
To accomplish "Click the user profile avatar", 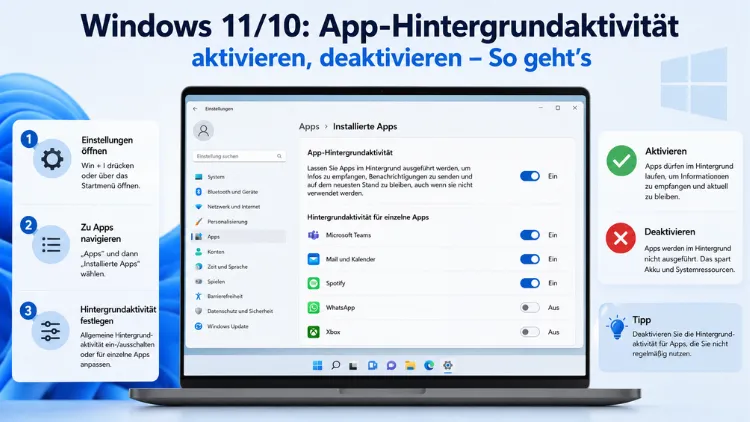I will tap(203, 131).
